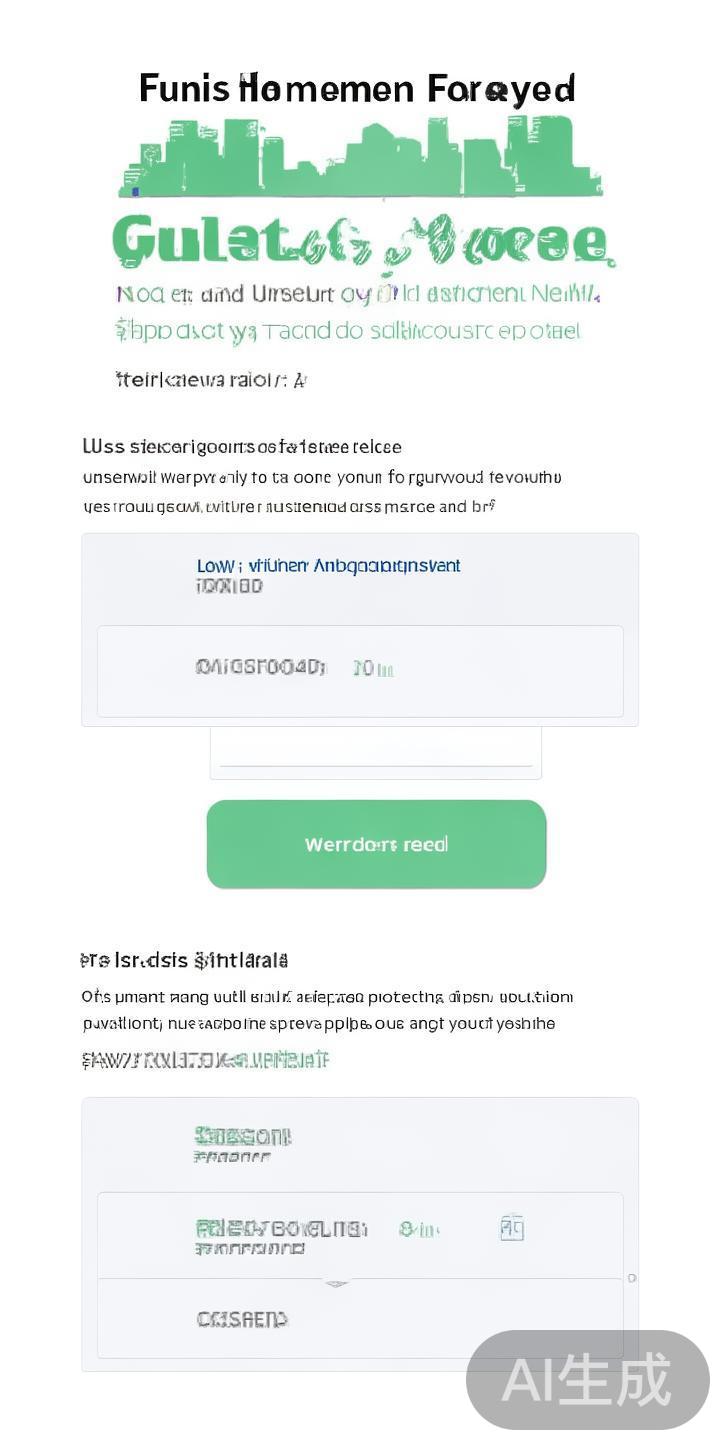
Task: Click the "Funis Homemen Foreyed" page title
Action: coord(357,89)
